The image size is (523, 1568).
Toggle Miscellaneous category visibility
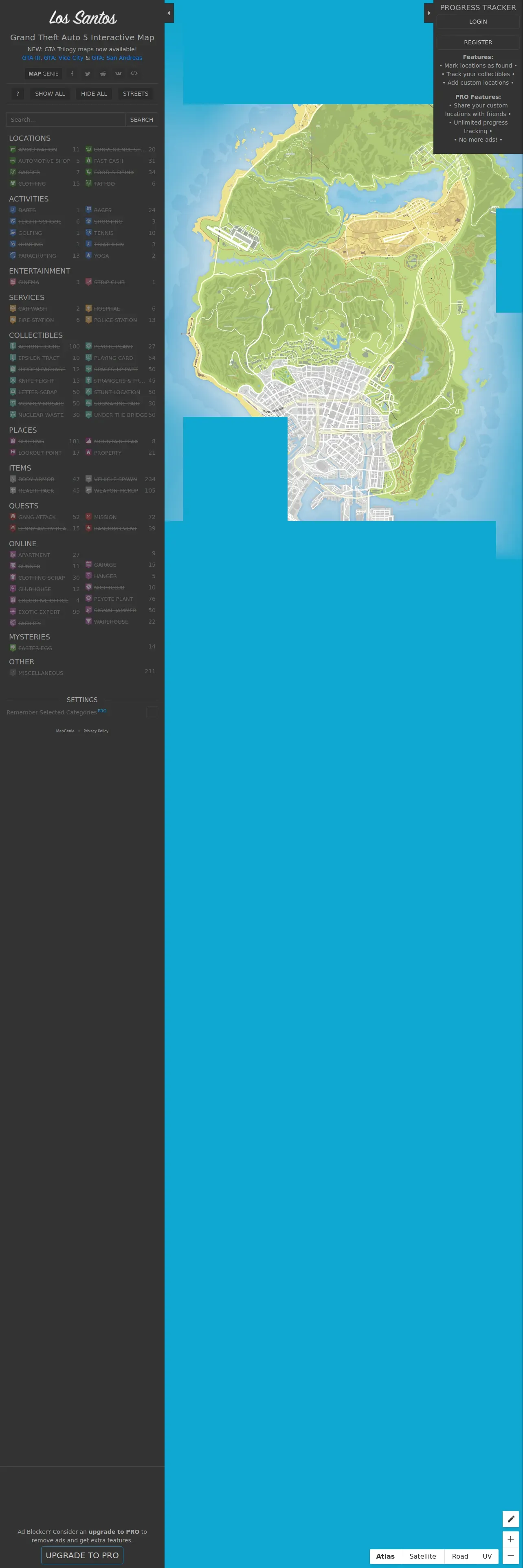(82, 672)
